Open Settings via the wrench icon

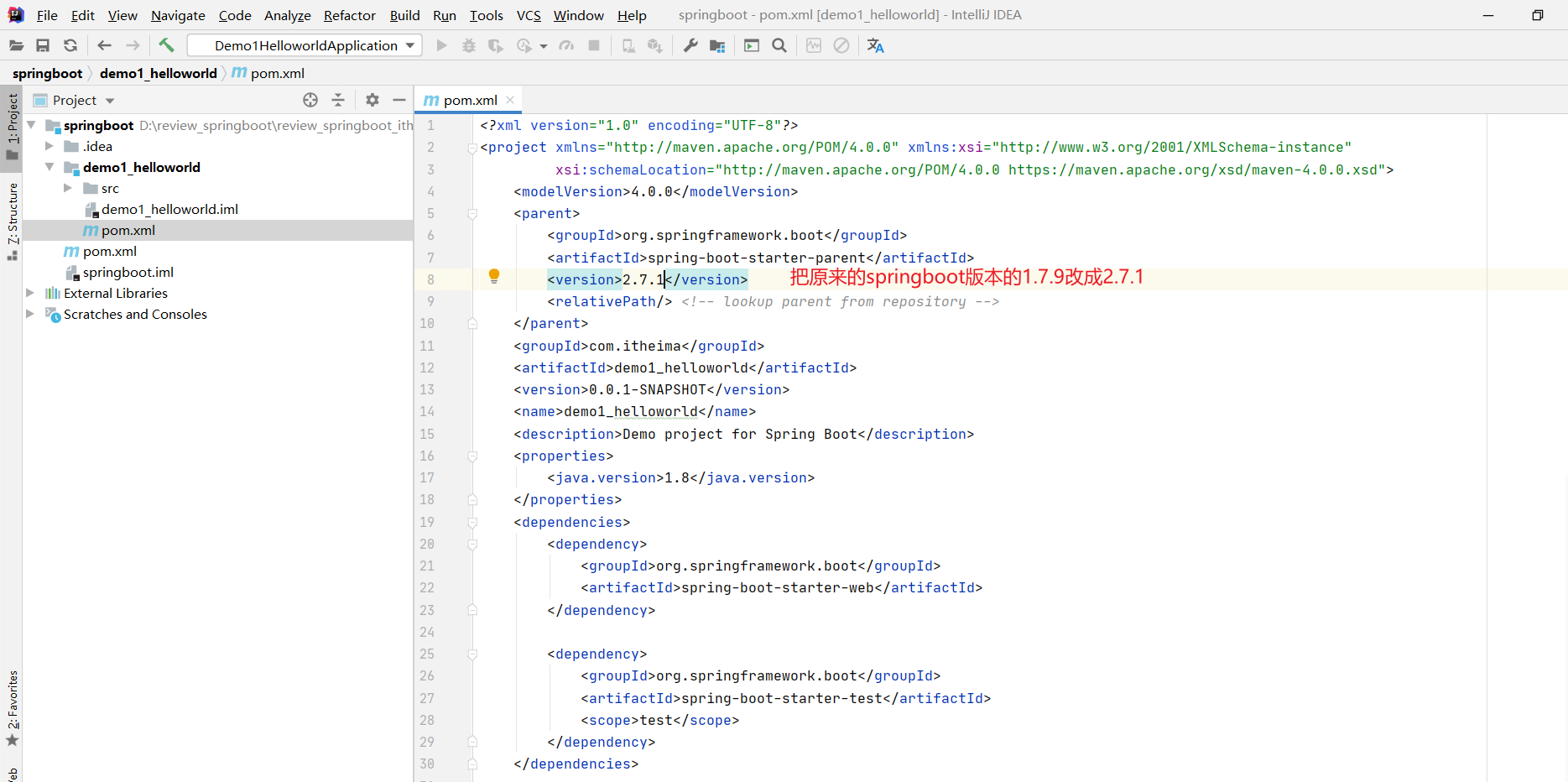coord(690,45)
